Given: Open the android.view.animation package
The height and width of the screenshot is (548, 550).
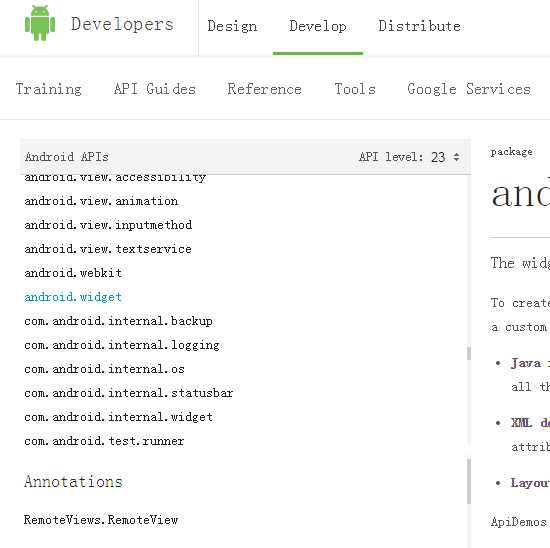Looking at the screenshot, I should 101,201.
